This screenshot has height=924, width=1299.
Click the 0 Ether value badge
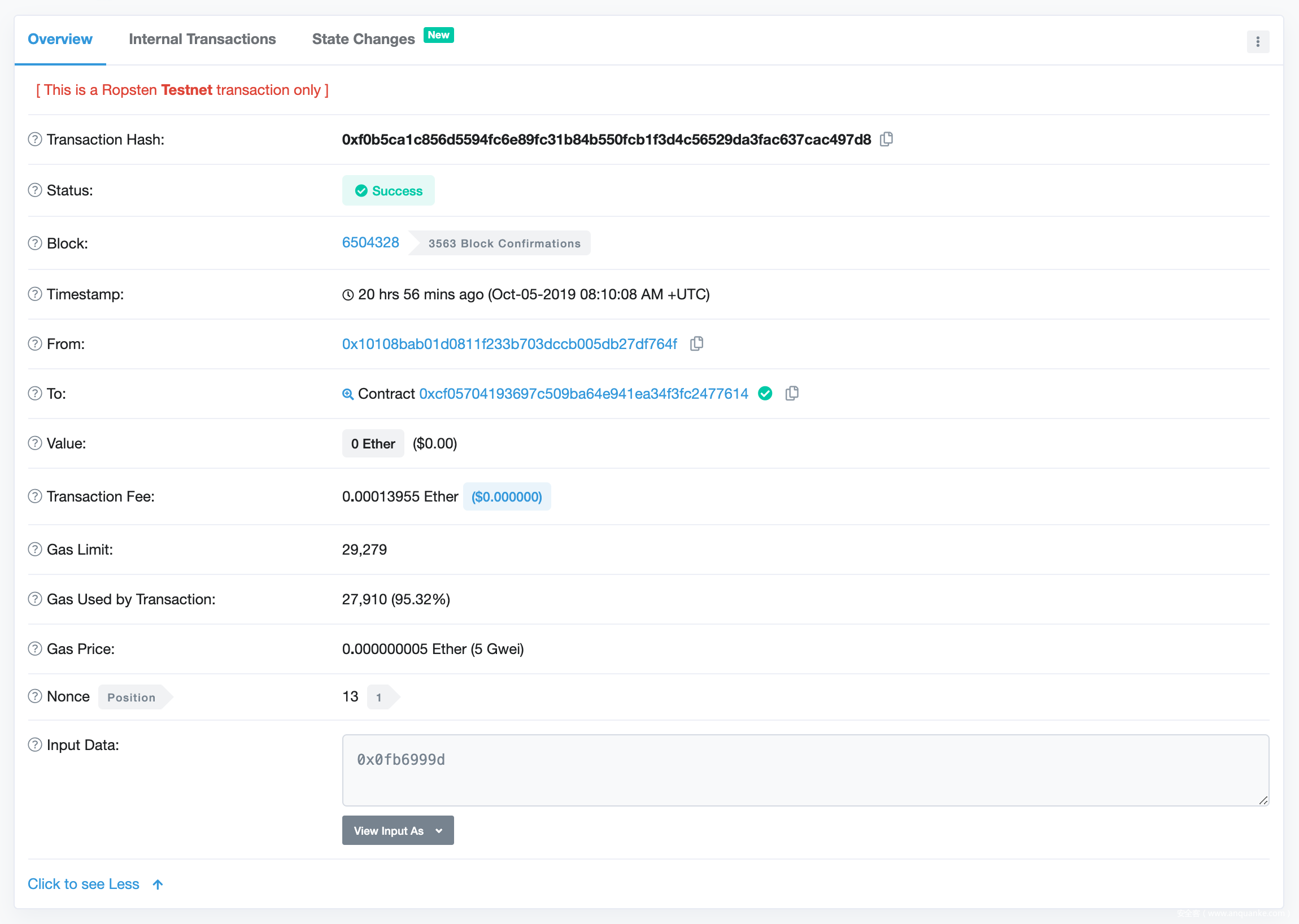point(373,444)
